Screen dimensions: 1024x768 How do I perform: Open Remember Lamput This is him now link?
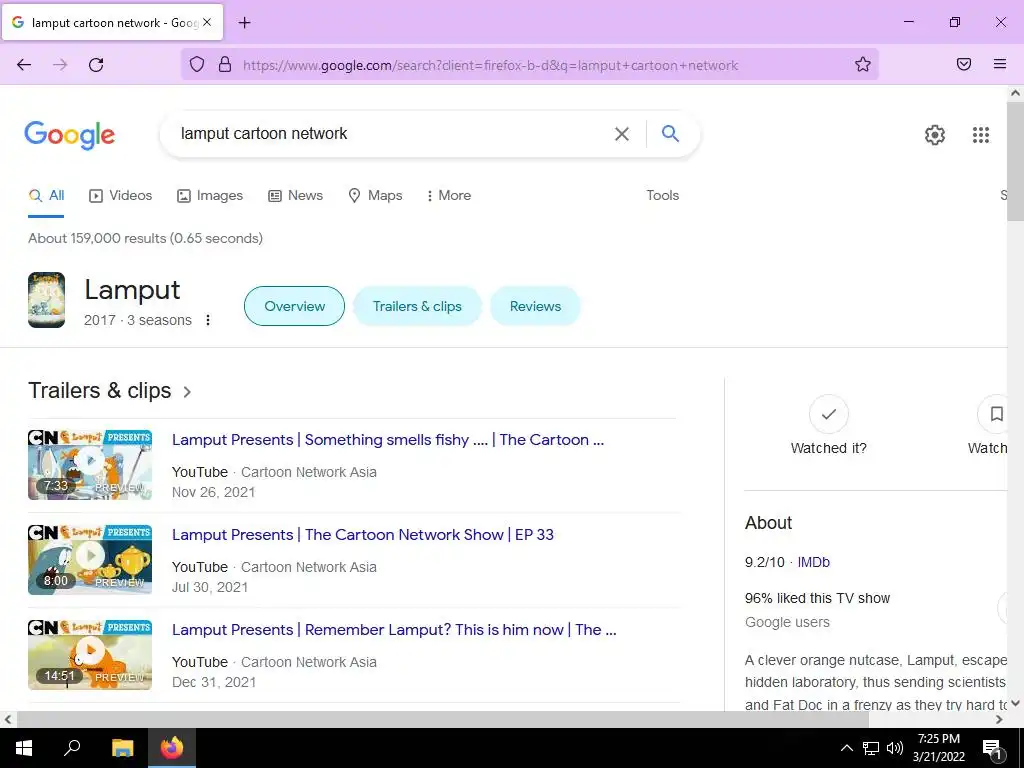pyautogui.click(x=394, y=630)
